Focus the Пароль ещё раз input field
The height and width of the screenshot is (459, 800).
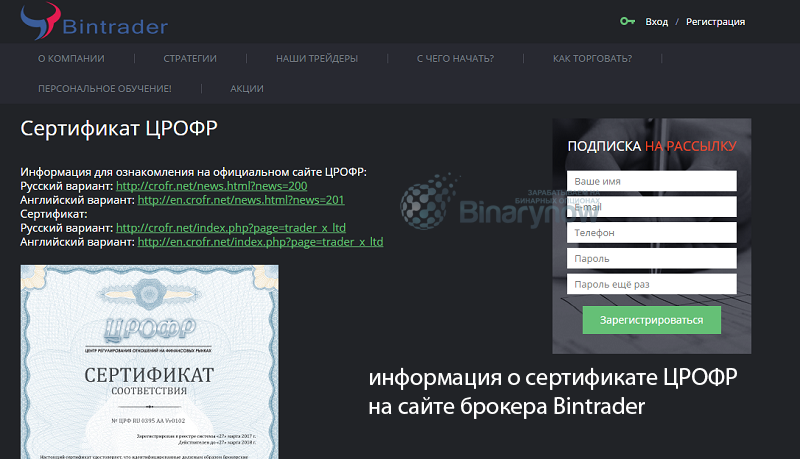pos(652,284)
